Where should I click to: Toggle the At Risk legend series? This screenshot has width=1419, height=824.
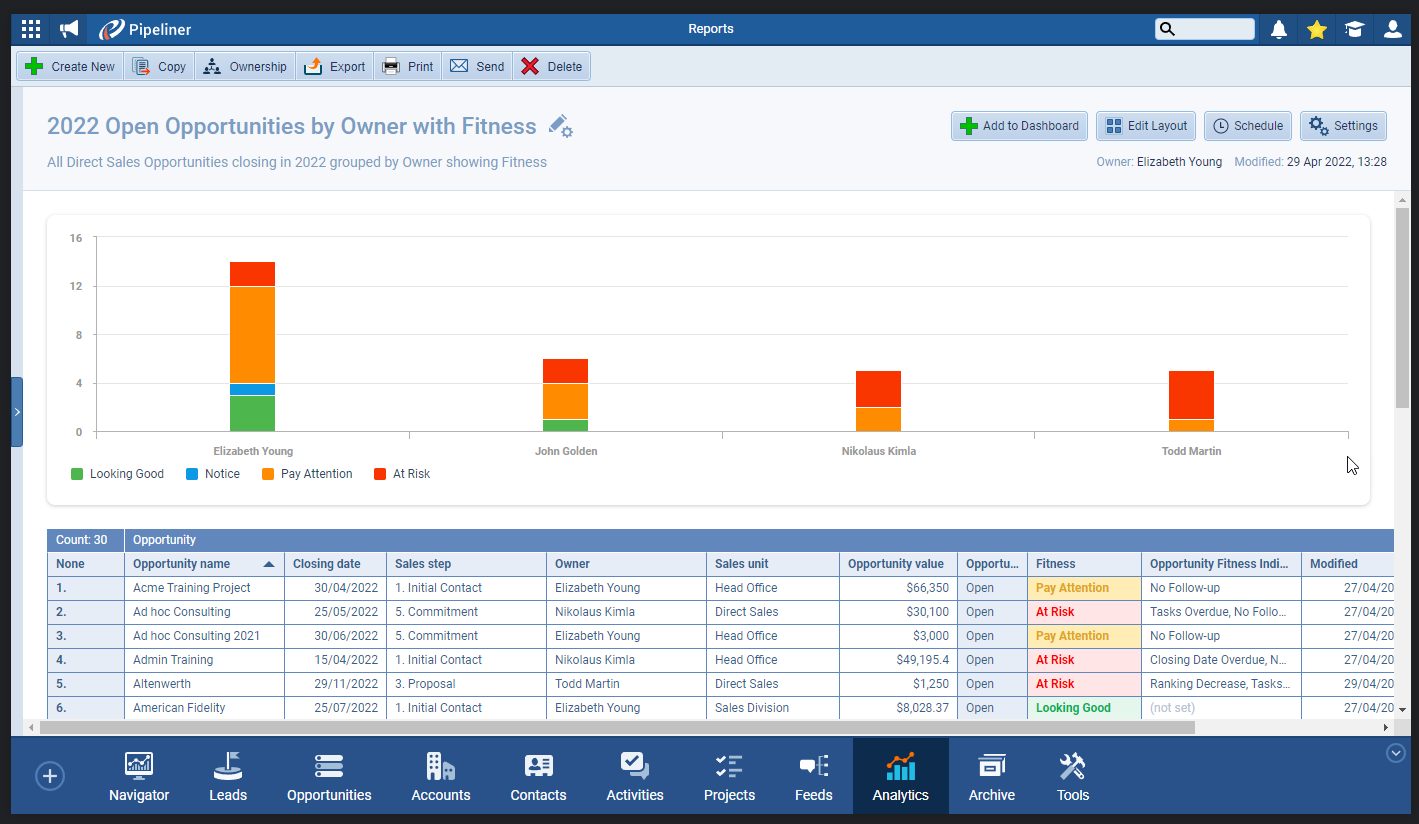(401, 474)
